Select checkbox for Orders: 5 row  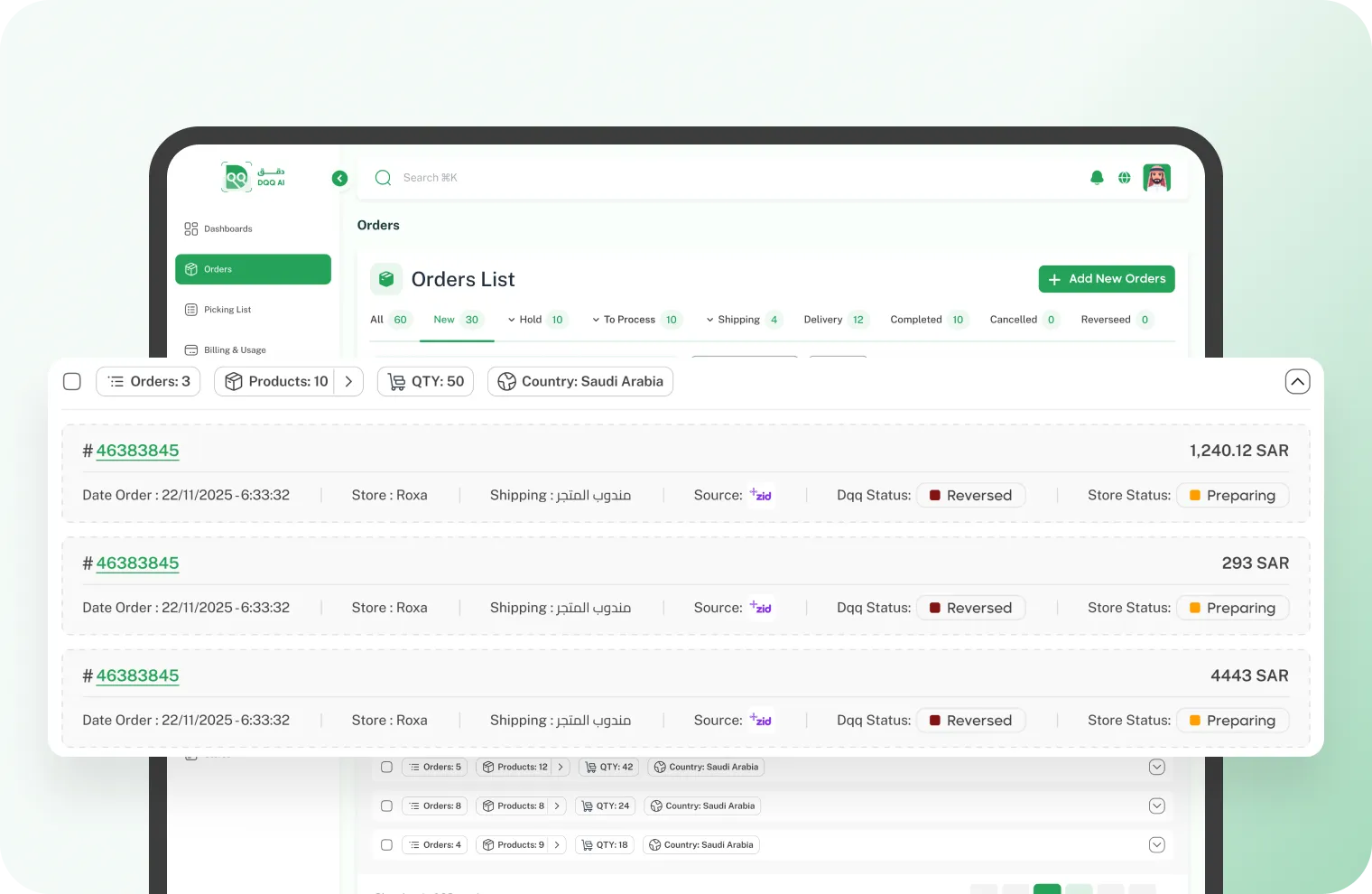coord(386,768)
